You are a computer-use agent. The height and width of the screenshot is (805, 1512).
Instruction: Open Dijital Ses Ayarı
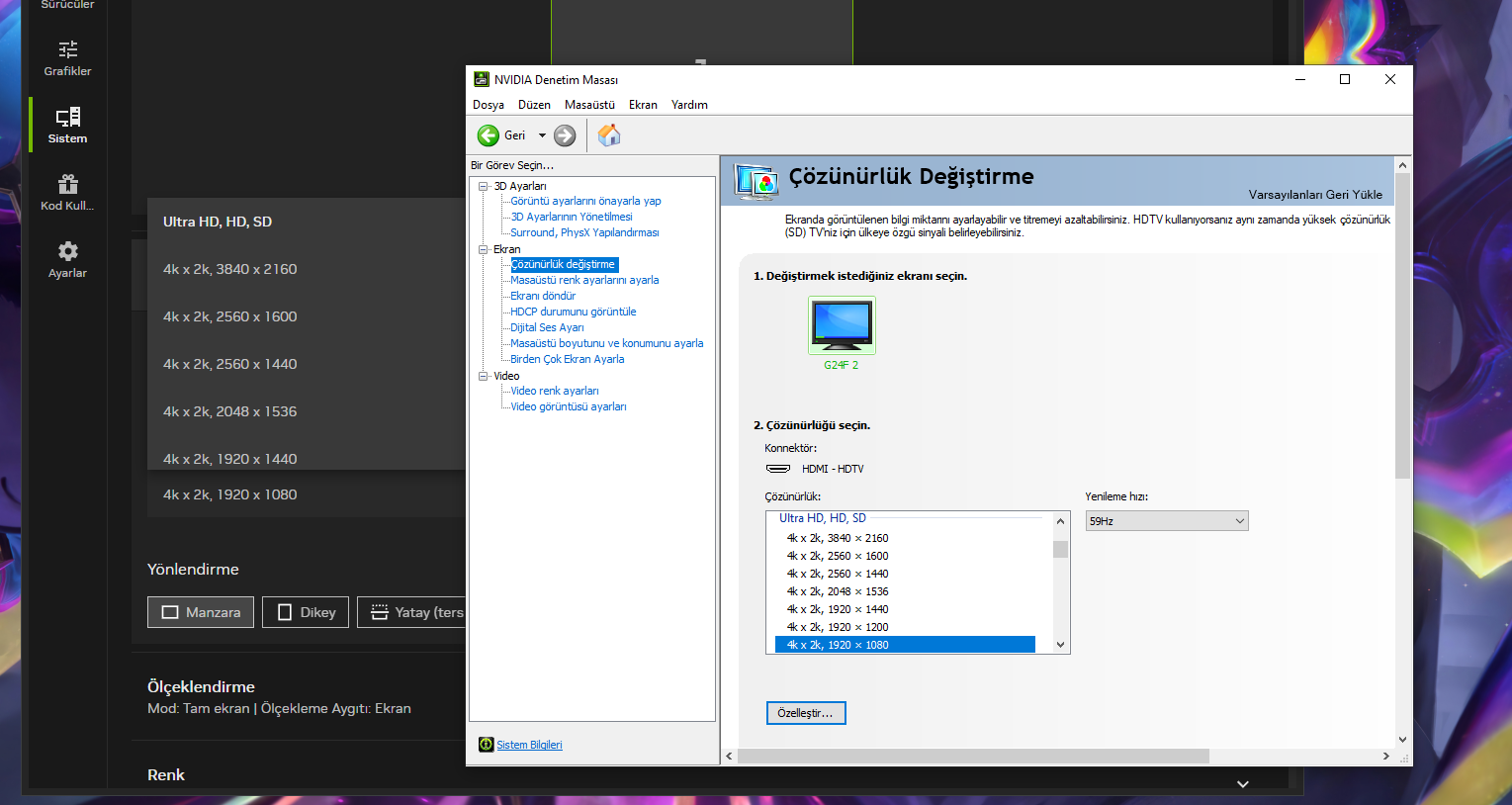(547, 327)
